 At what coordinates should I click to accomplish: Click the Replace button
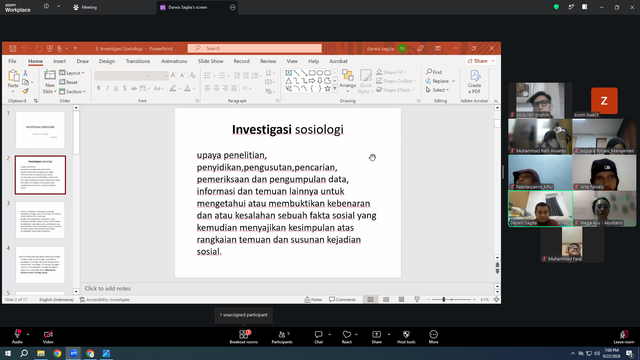pos(440,81)
